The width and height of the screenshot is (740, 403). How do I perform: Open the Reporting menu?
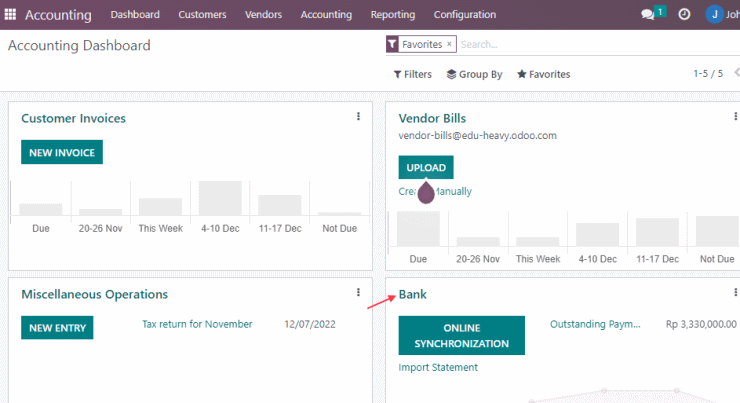point(393,15)
